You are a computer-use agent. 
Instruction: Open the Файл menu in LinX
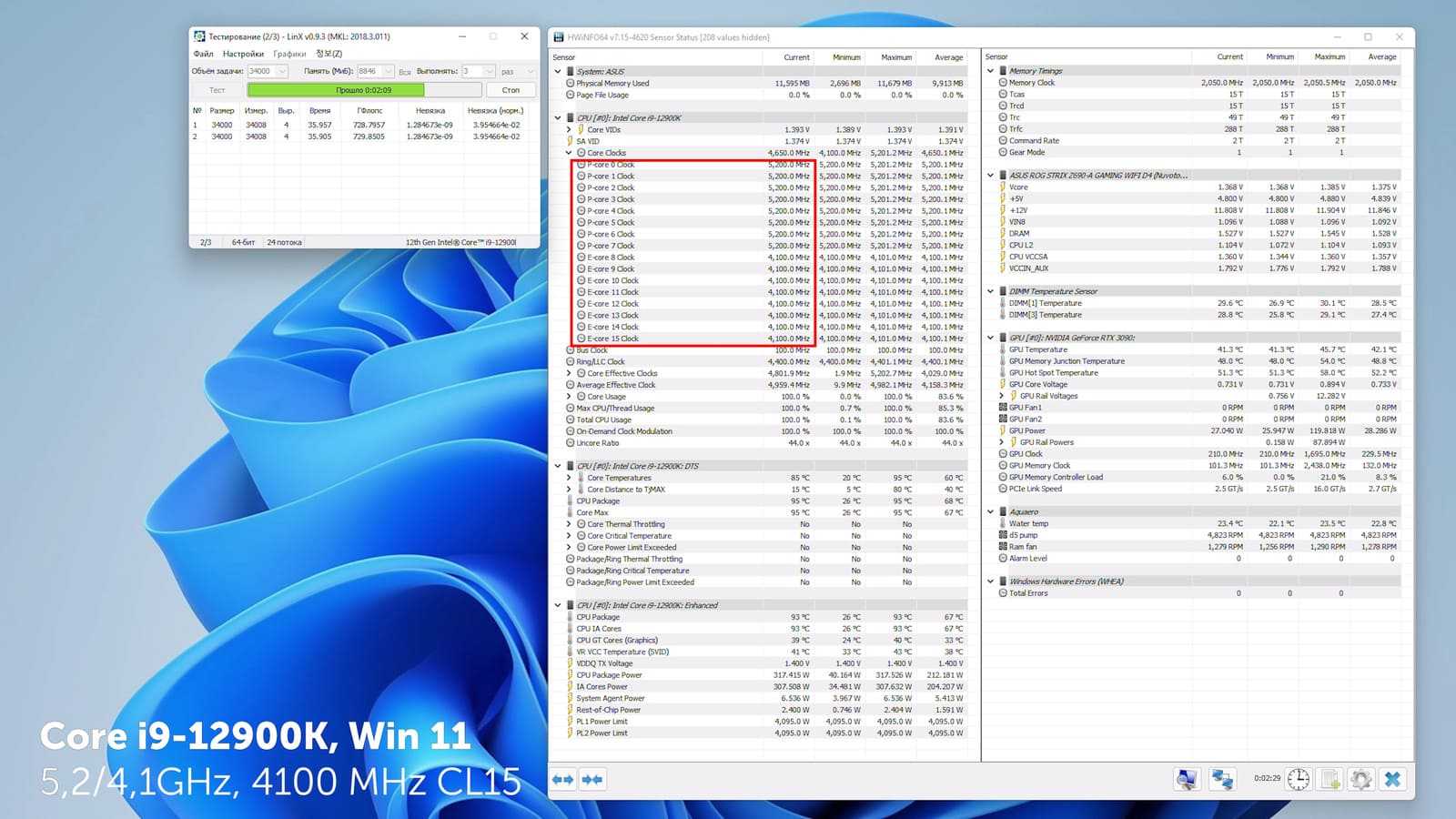pos(203,54)
